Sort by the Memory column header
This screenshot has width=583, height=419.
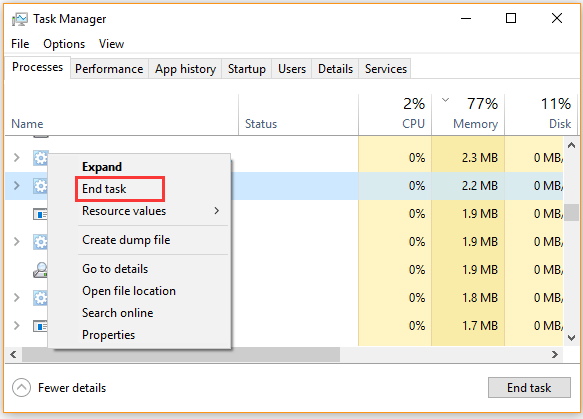point(468,115)
